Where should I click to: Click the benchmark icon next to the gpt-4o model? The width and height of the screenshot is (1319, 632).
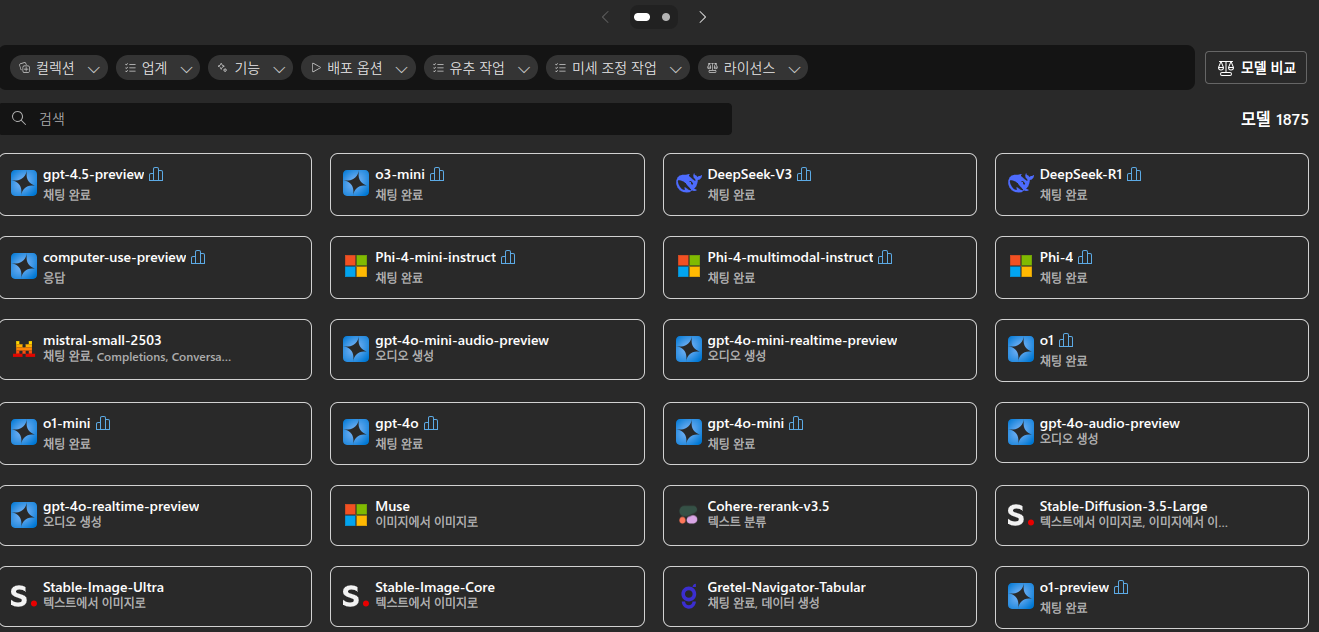430,423
